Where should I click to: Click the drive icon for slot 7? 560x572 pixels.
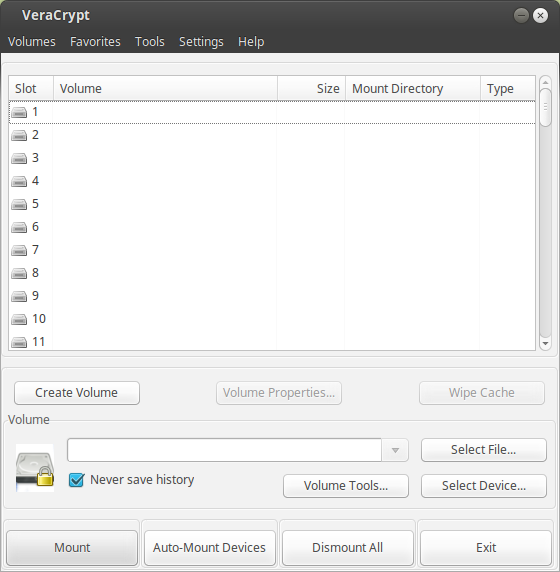point(19,250)
